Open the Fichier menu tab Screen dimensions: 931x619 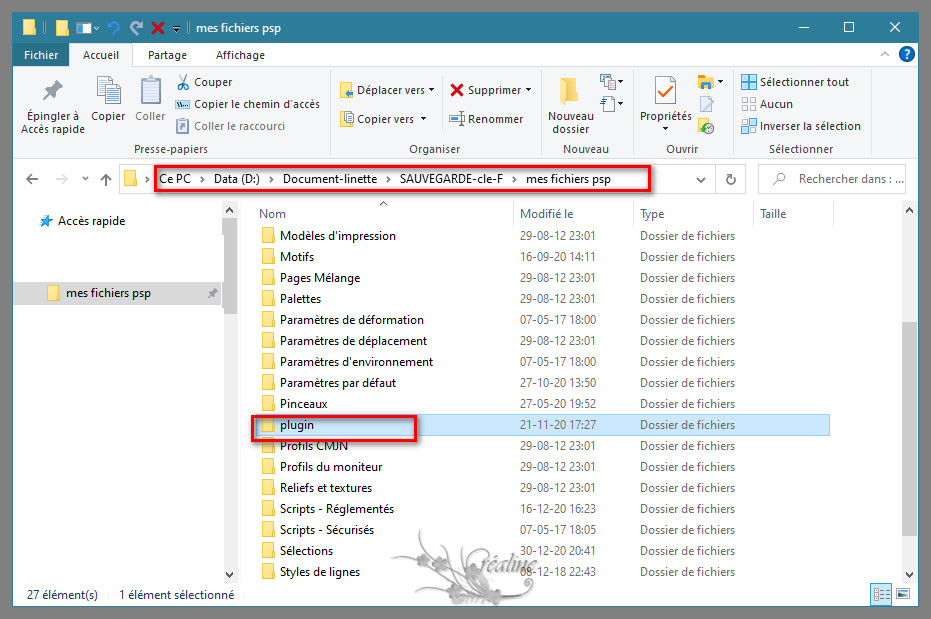tap(41, 55)
